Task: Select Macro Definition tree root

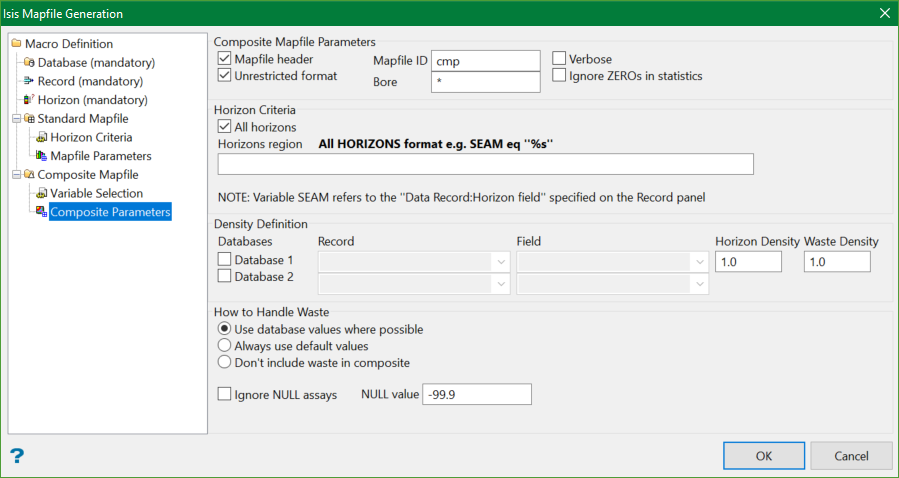Action: [x=69, y=44]
